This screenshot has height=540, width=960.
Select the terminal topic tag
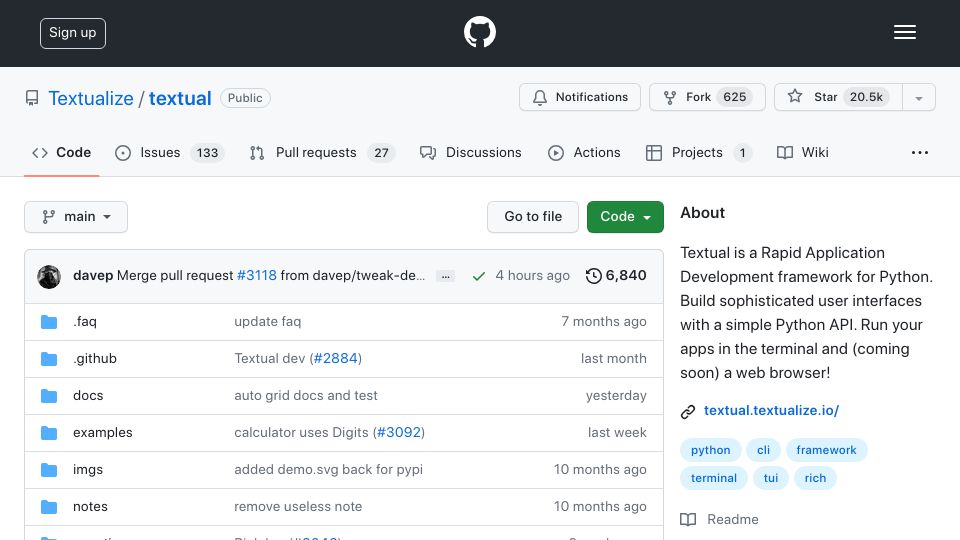(x=714, y=478)
